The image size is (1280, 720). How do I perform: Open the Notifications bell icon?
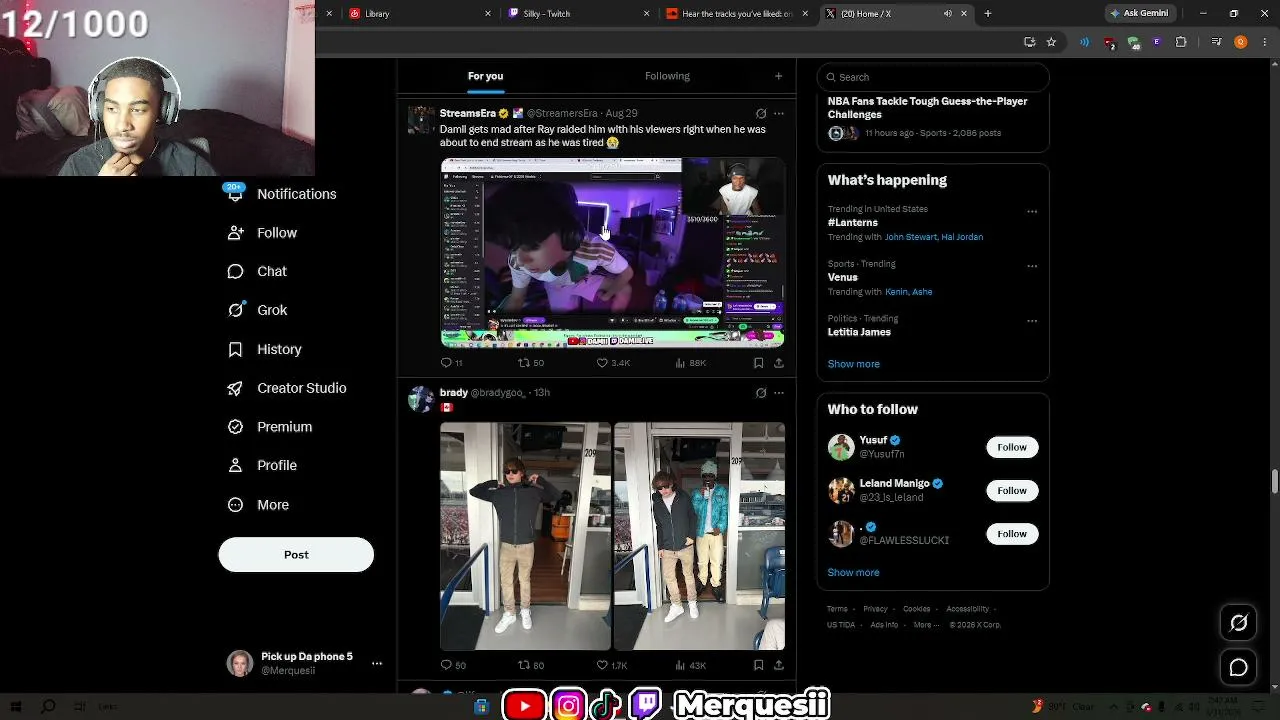click(235, 193)
